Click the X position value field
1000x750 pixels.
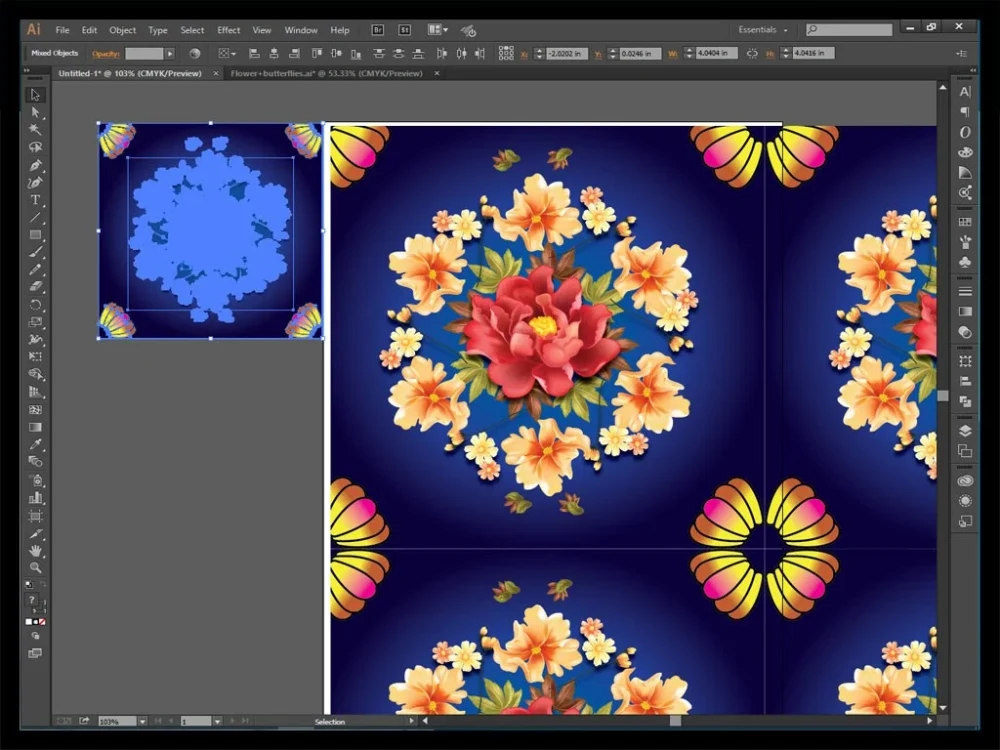coord(567,54)
